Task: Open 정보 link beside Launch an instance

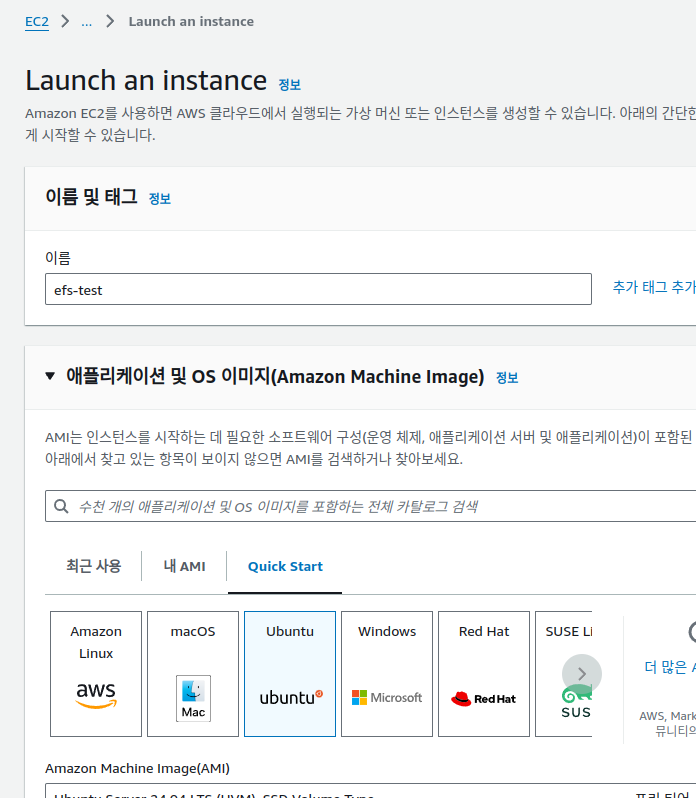Action: tap(289, 85)
